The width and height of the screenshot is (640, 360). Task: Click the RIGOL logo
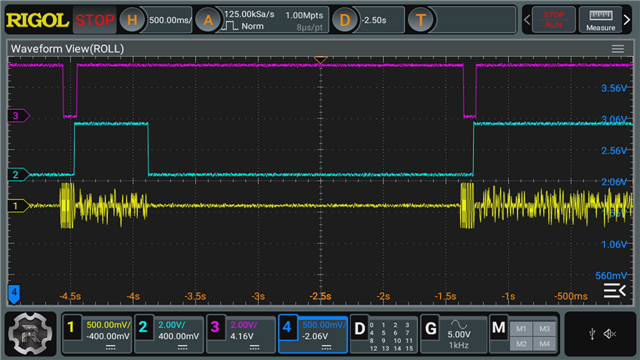(x=38, y=20)
